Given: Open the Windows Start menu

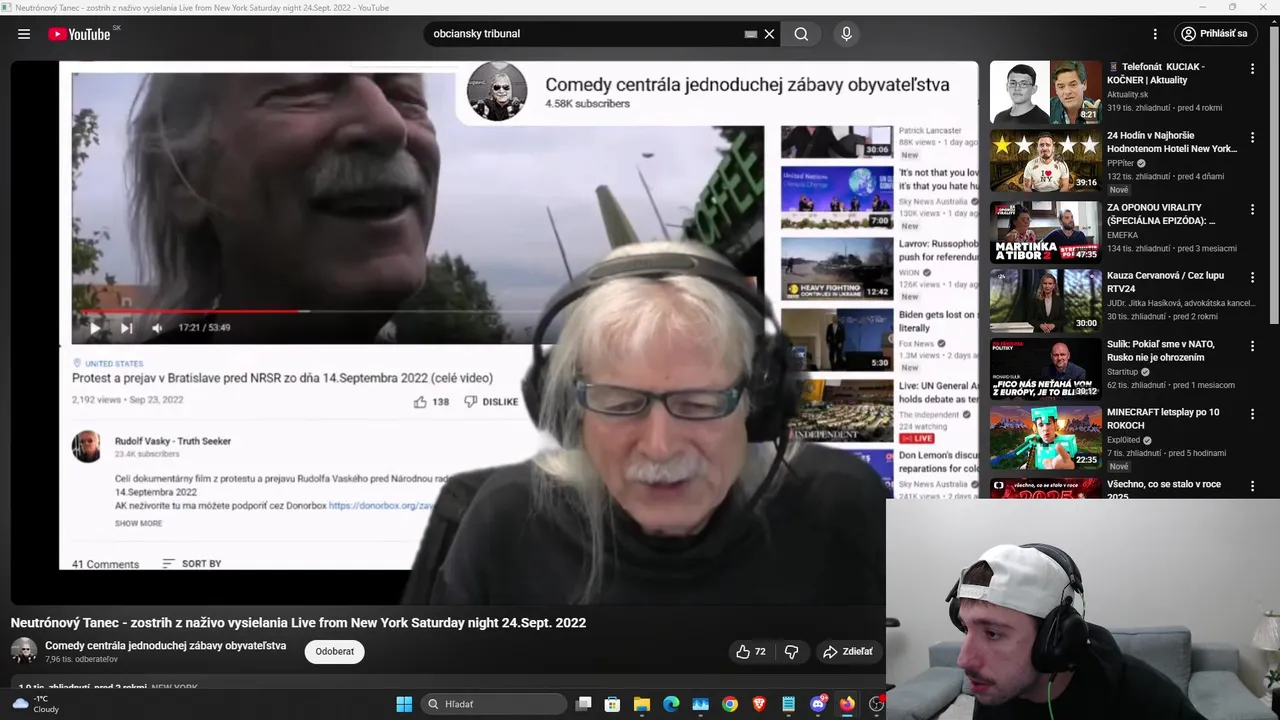Looking at the screenshot, I should [404, 704].
